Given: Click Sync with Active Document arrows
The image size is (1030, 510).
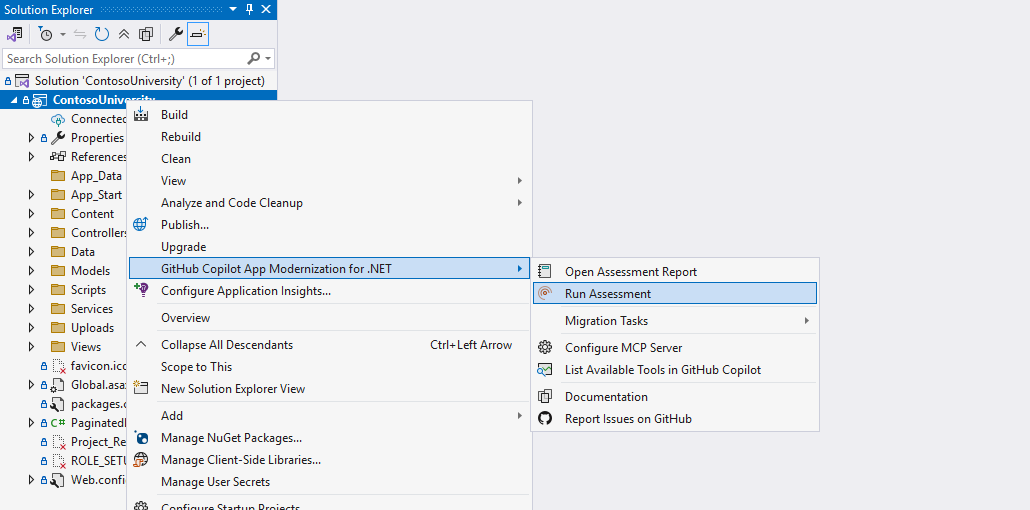Looking at the screenshot, I should coord(80,34).
